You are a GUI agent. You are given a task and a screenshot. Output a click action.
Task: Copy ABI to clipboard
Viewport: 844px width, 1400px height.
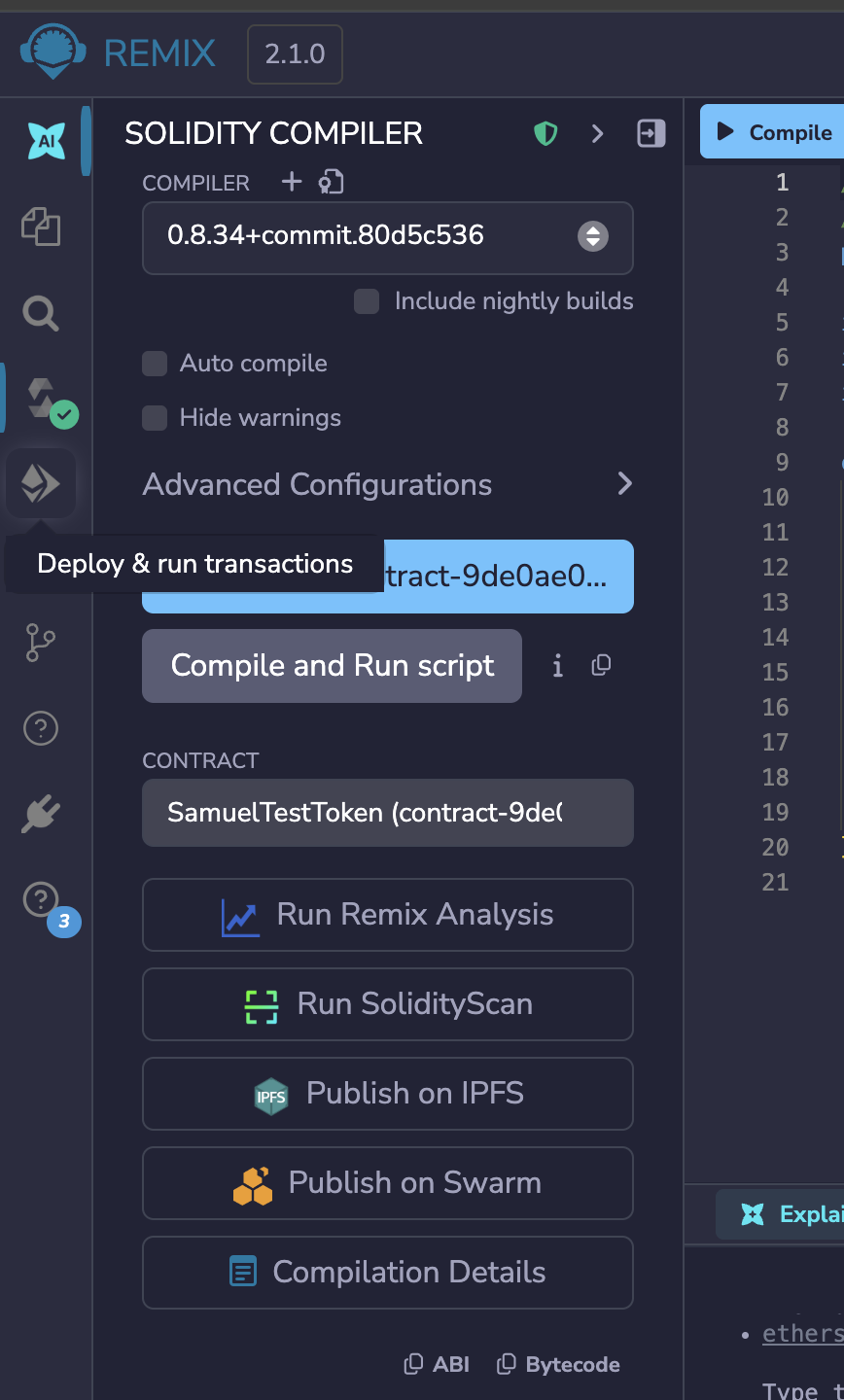click(x=437, y=1364)
